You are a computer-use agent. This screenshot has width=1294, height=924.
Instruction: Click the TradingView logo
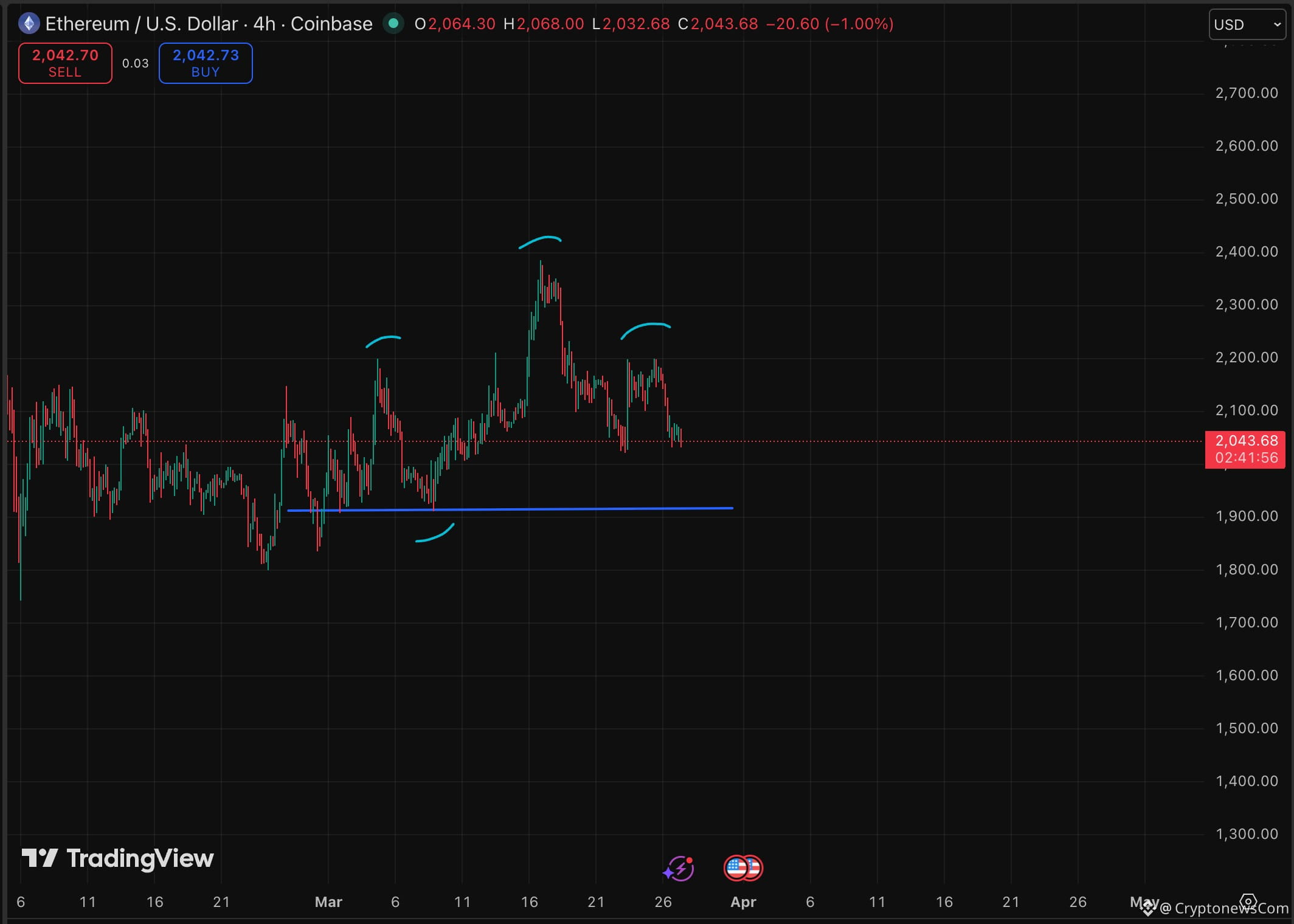point(117,858)
